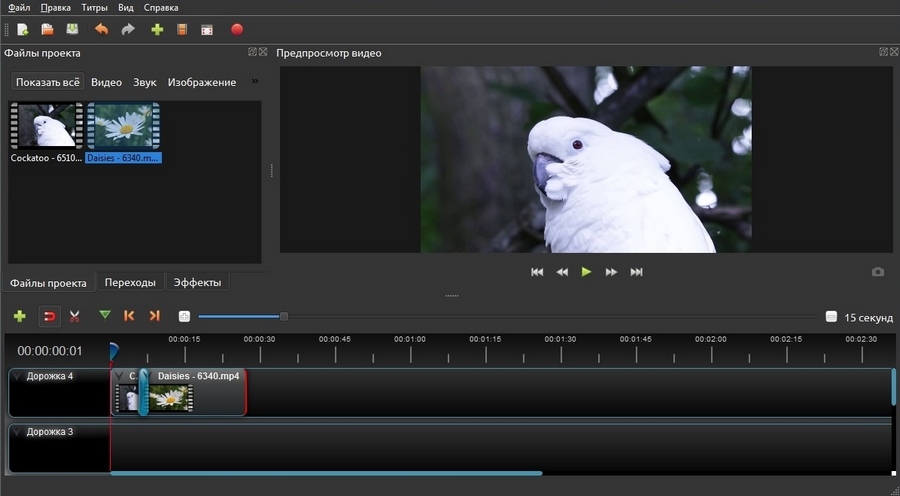
Task: Zoom out timeline icon next to 15 секунд
Action: click(x=831, y=316)
